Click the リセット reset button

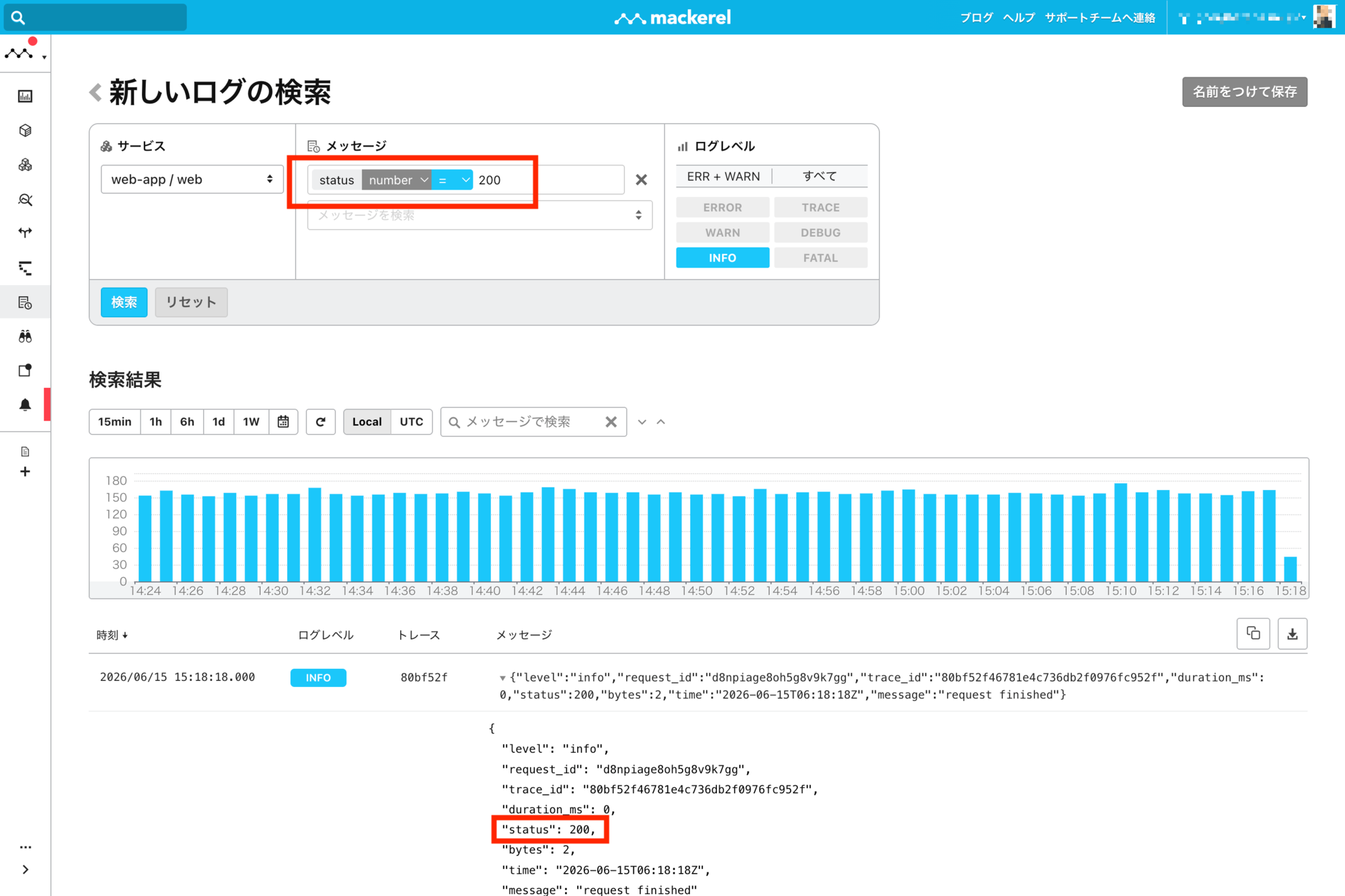point(191,302)
